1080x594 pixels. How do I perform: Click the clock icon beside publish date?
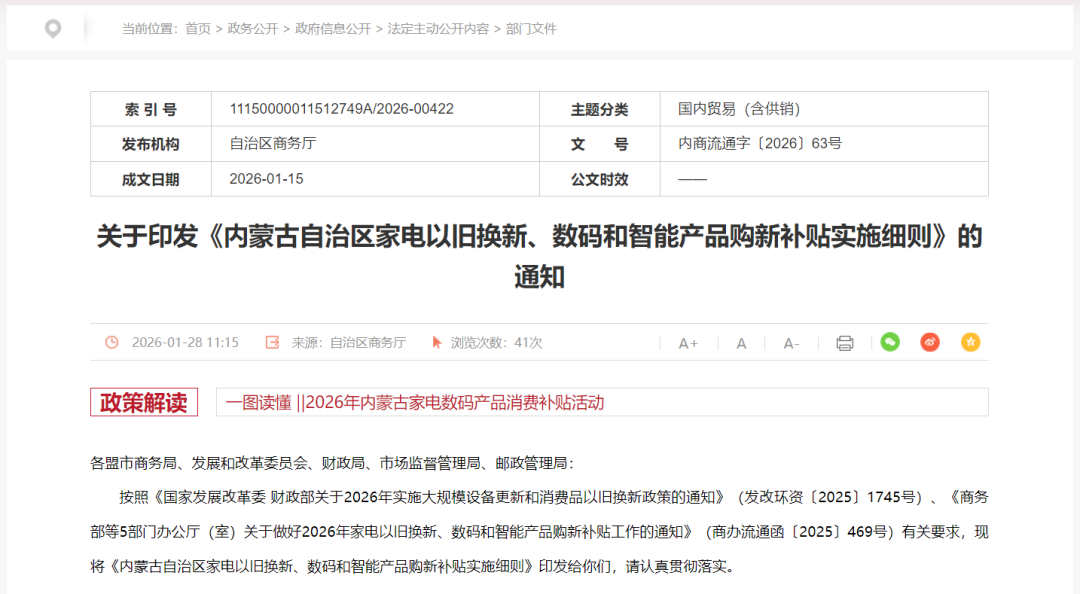pos(112,342)
